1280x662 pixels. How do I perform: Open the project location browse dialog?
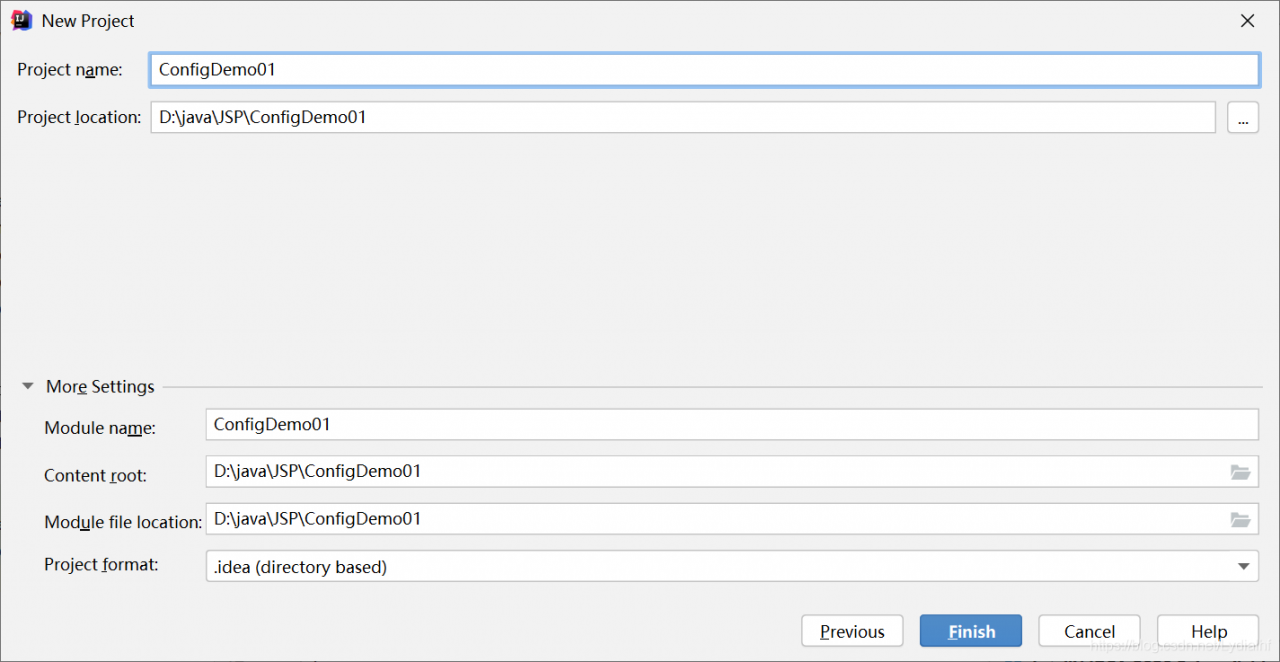[1242, 118]
